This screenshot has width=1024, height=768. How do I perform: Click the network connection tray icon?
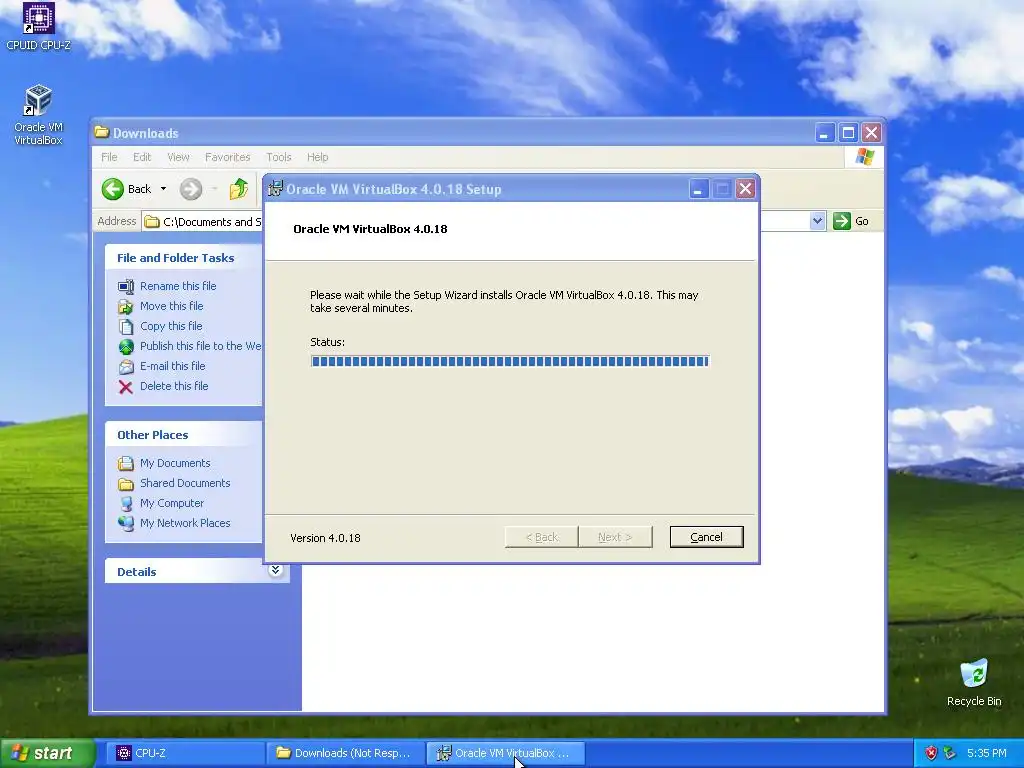tap(950, 753)
